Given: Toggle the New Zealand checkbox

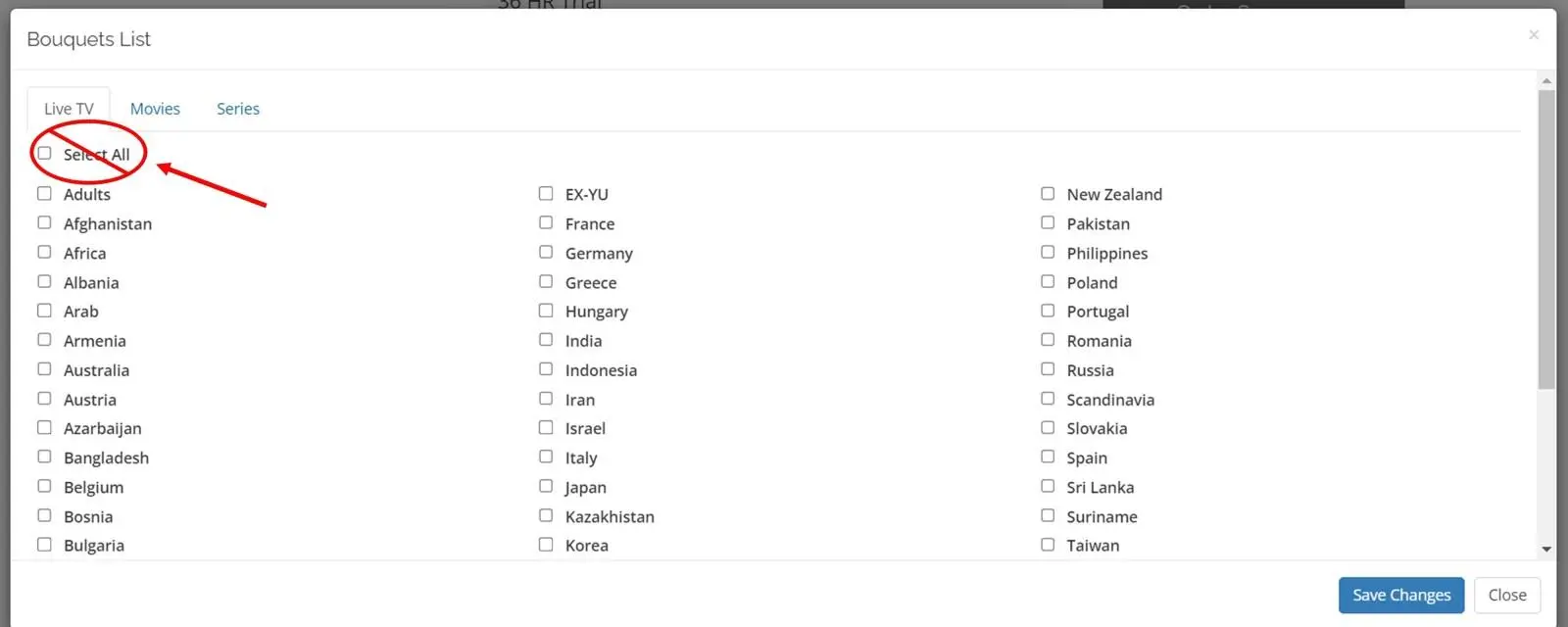Looking at the screenshot, I should [x=1048, y=193].
